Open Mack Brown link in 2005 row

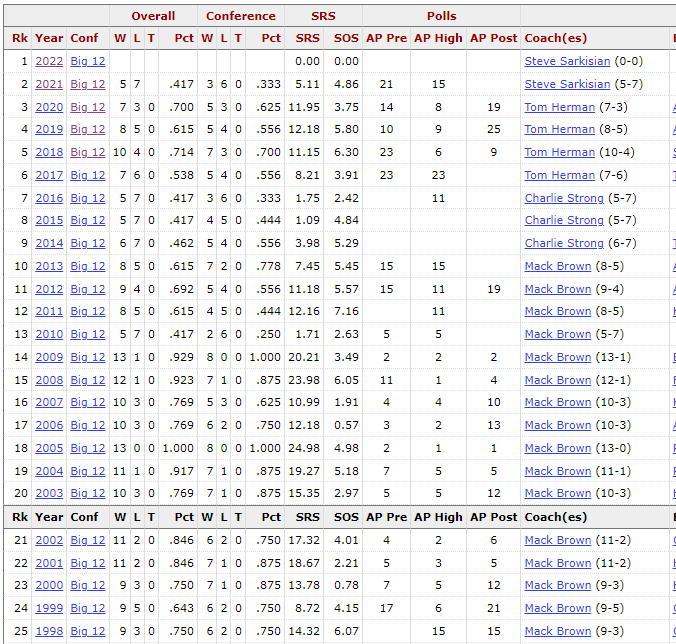(558, 448)
